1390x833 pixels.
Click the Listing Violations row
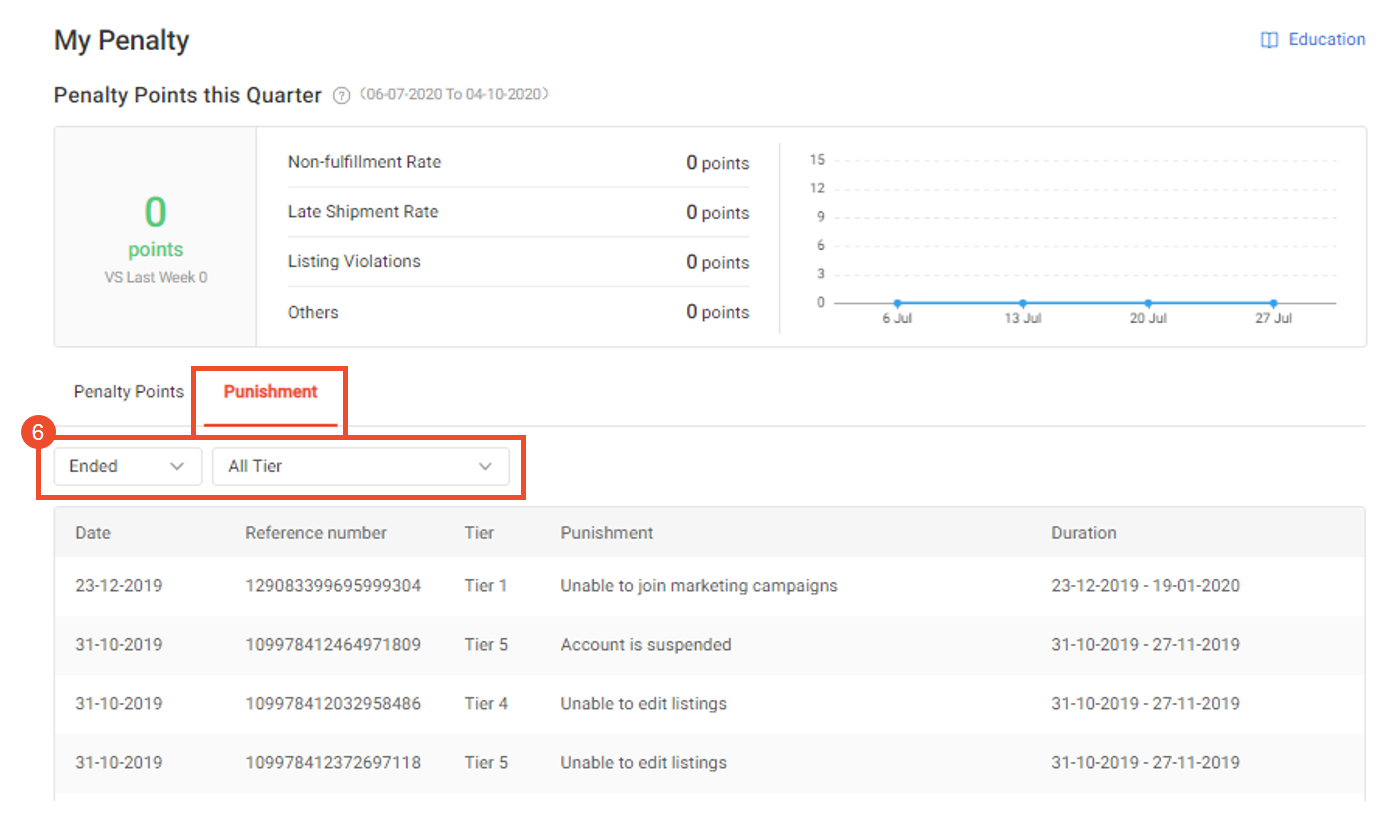point(517,262)
